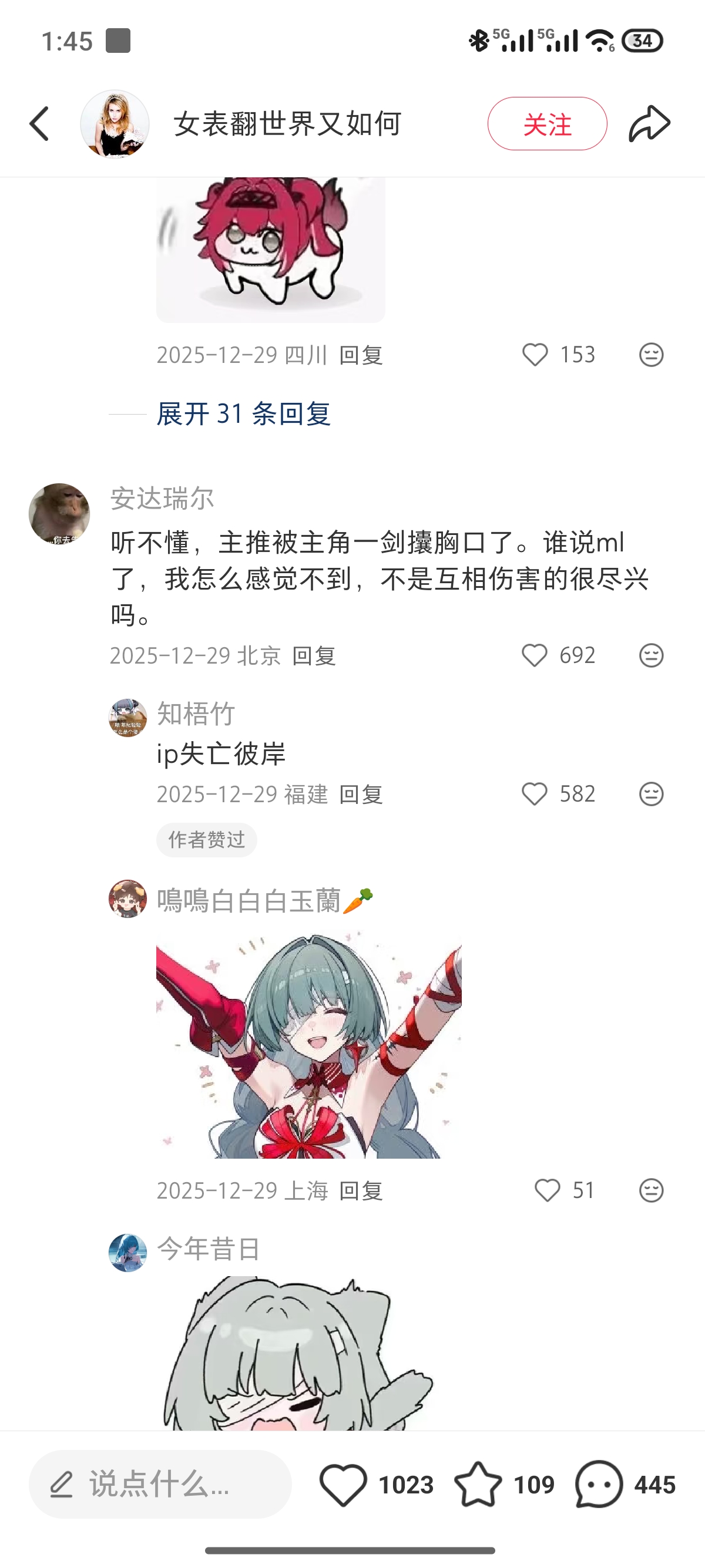The width and height of the screenshot is (705, 1568).
Task: Open username 知梧竹's profile
Action: click(196, 714)
